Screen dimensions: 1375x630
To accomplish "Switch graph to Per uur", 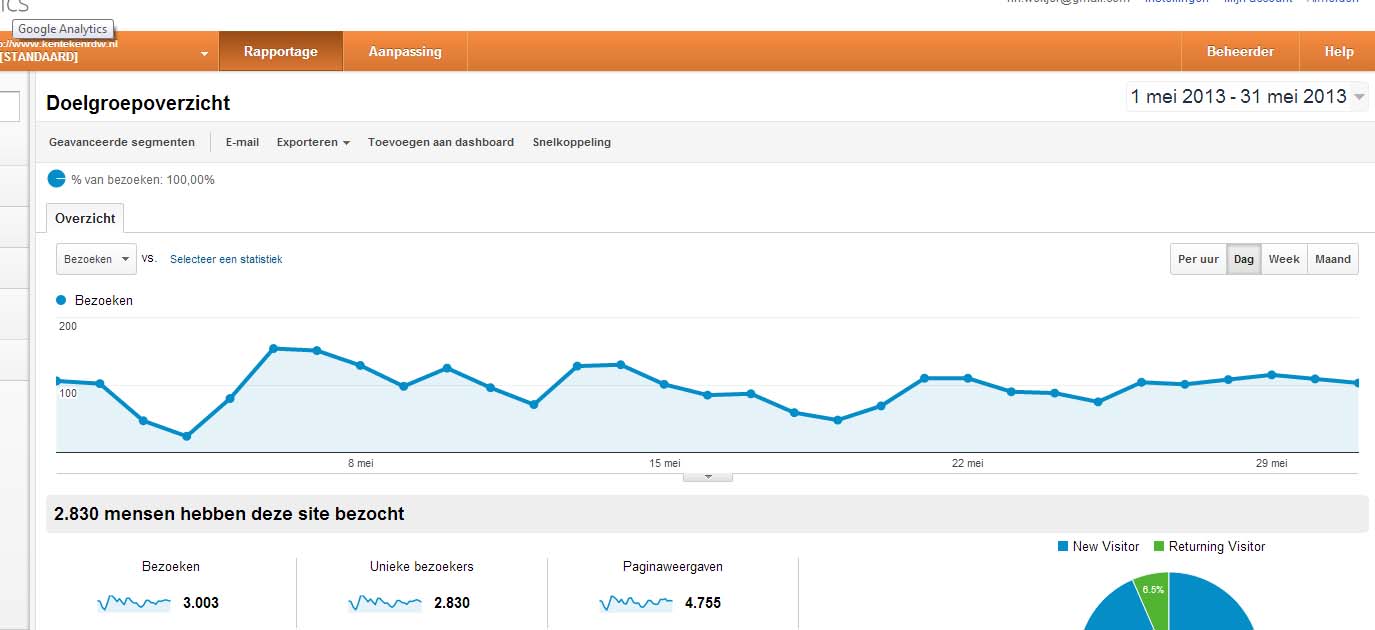I will pos(1198,259).
